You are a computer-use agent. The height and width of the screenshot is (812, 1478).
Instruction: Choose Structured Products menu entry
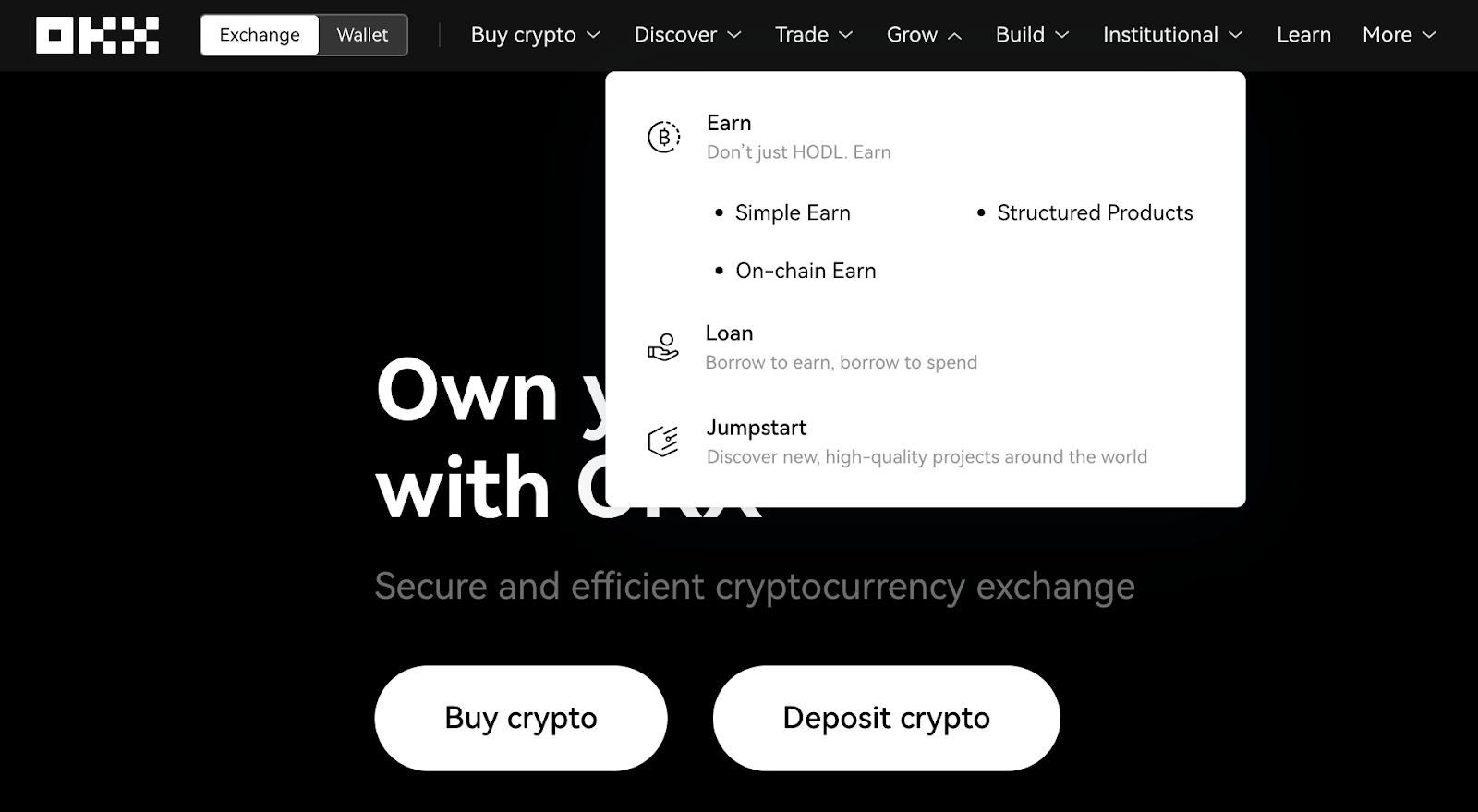(x=1095, y=213)
